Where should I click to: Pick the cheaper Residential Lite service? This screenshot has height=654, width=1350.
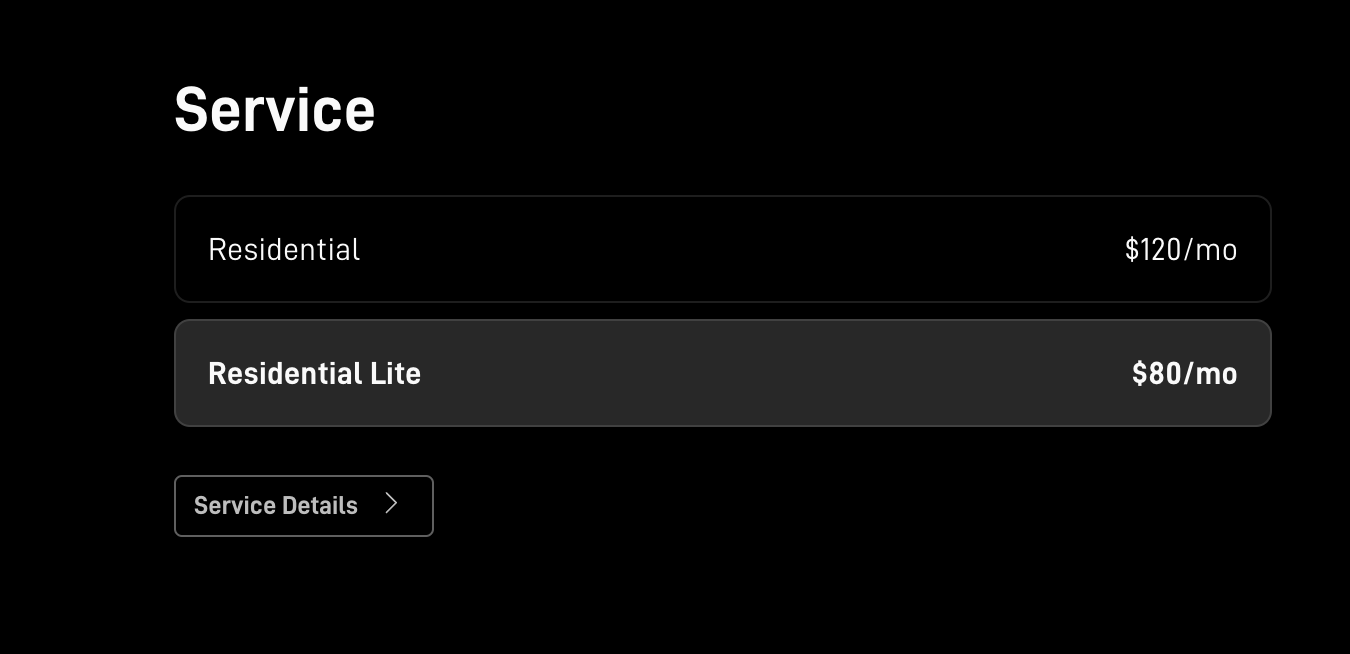click(722, 373)
